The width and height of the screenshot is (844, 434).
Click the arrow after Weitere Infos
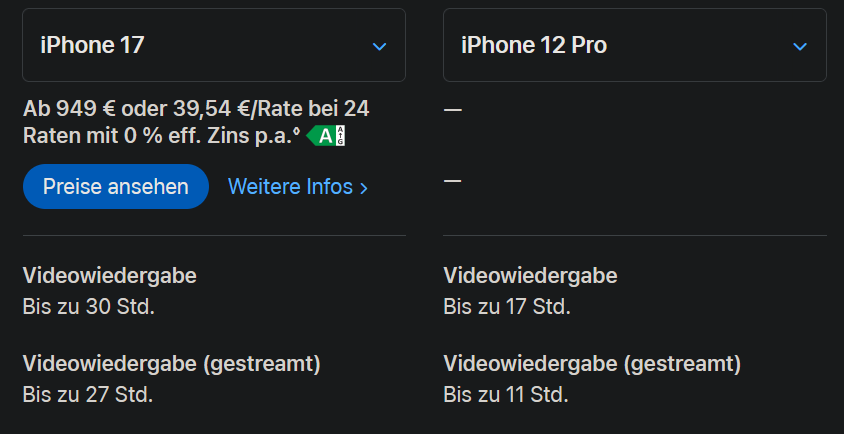click(364, 188)
